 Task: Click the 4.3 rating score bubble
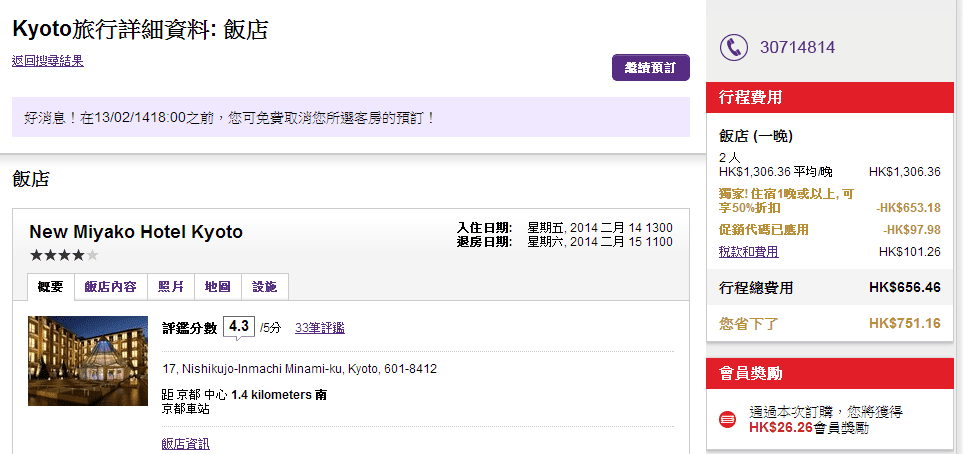point(238,327)
